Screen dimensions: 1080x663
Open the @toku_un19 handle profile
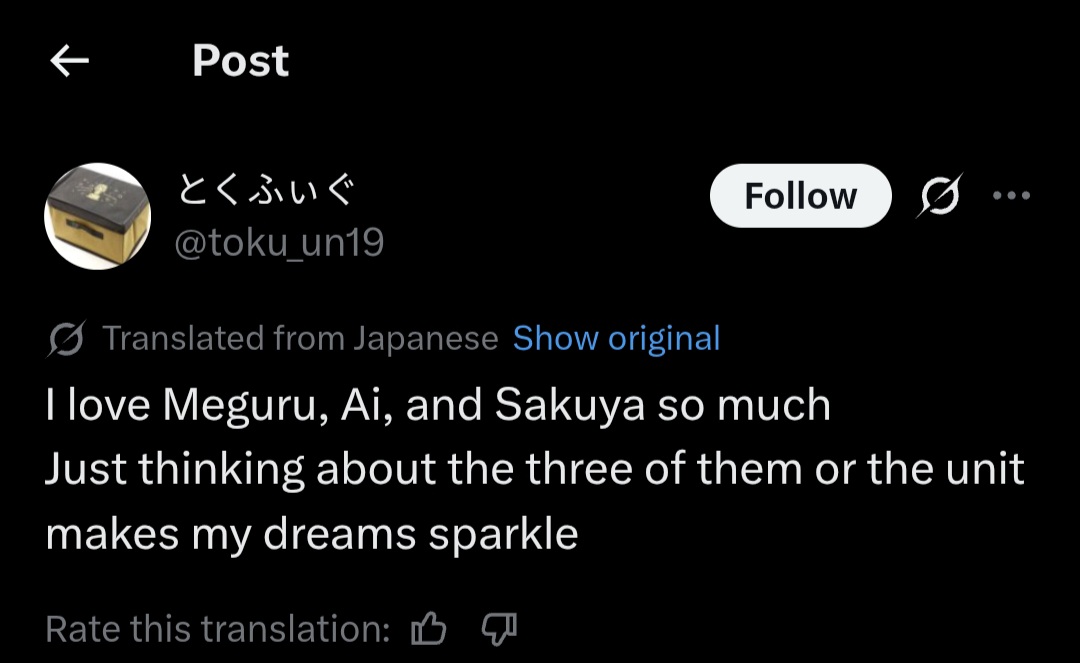click(x=279, y=243)
